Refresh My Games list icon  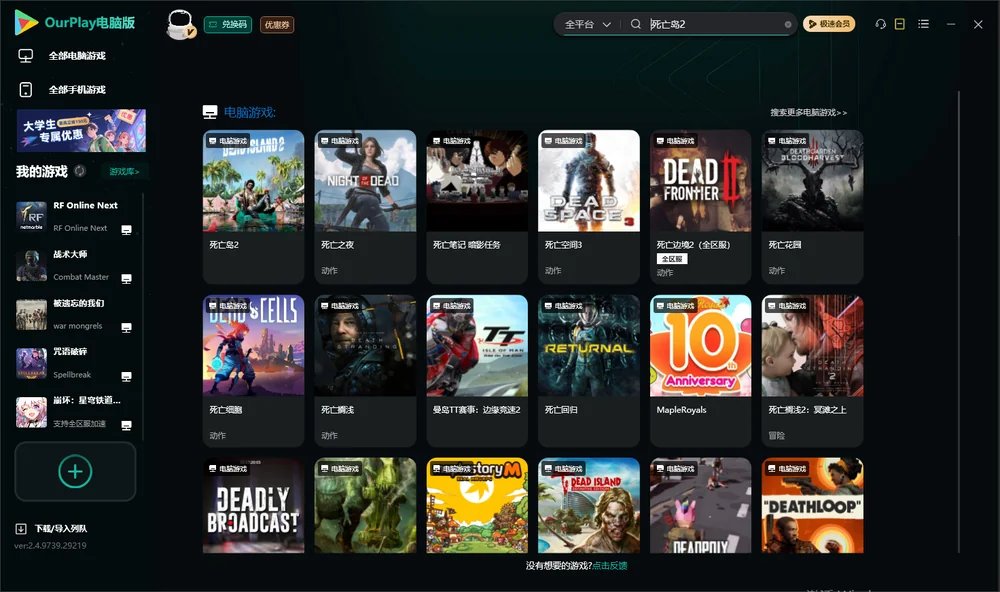click(x=80, y=171)
